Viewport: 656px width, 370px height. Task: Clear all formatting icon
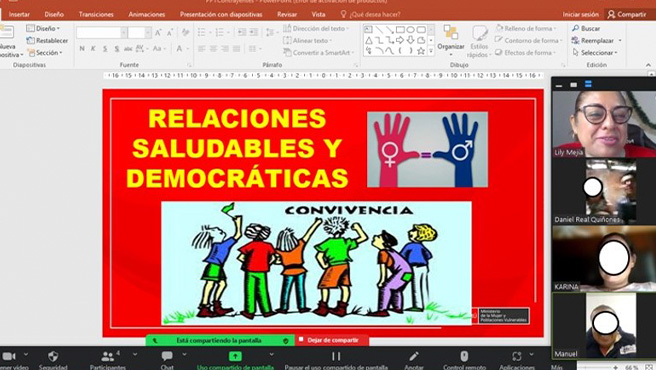pyautogui.click(x=185, y=32)
